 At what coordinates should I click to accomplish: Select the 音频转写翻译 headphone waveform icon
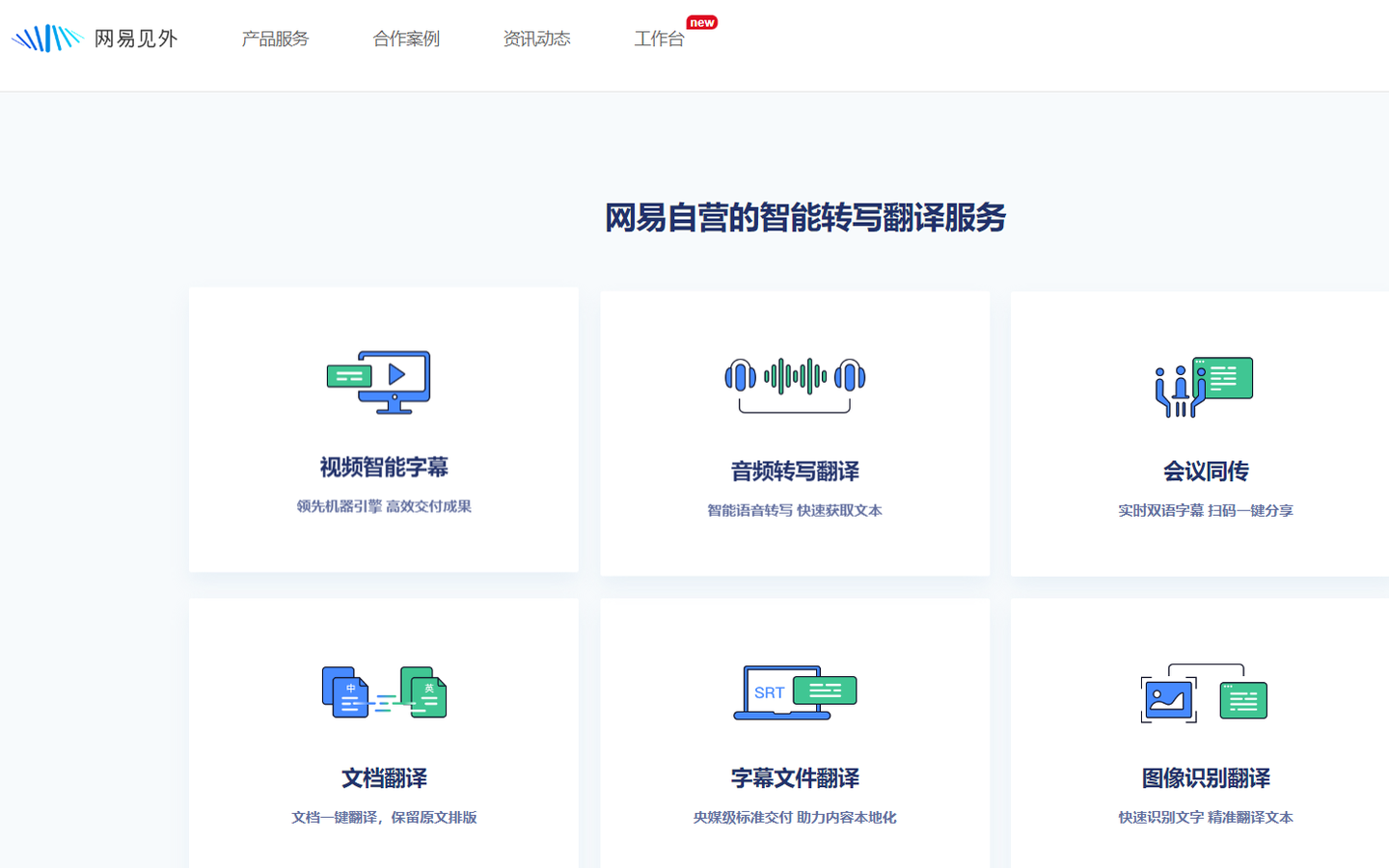[x=795, y=385]
